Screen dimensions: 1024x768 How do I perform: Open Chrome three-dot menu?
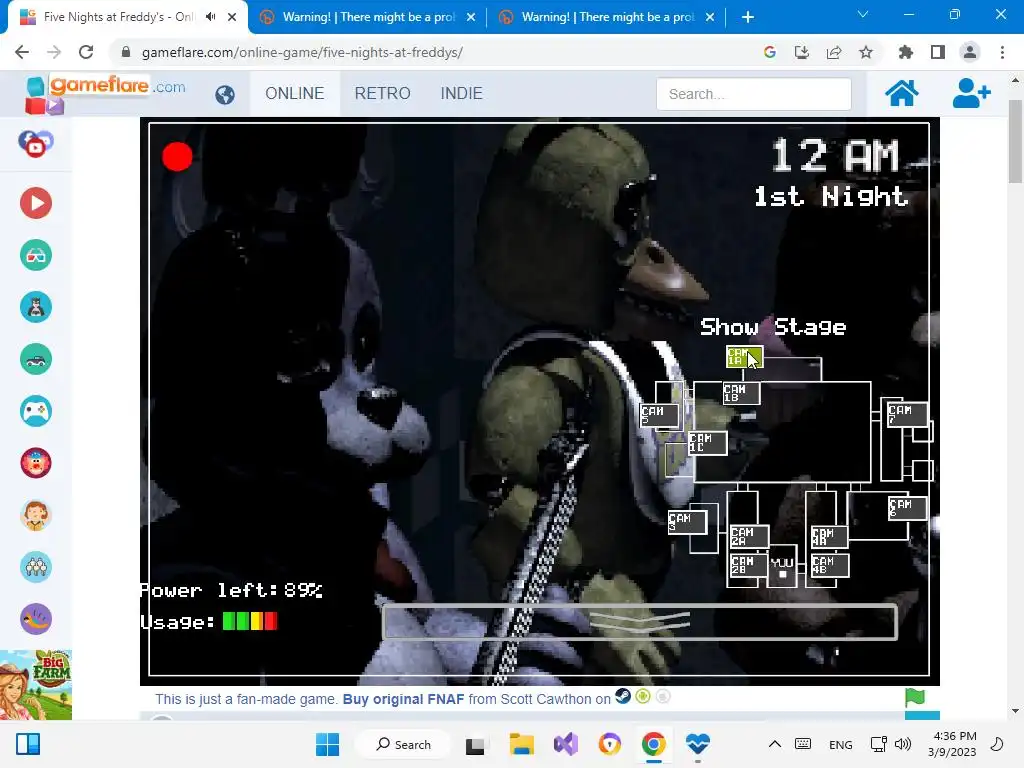tap(1002, 52)
